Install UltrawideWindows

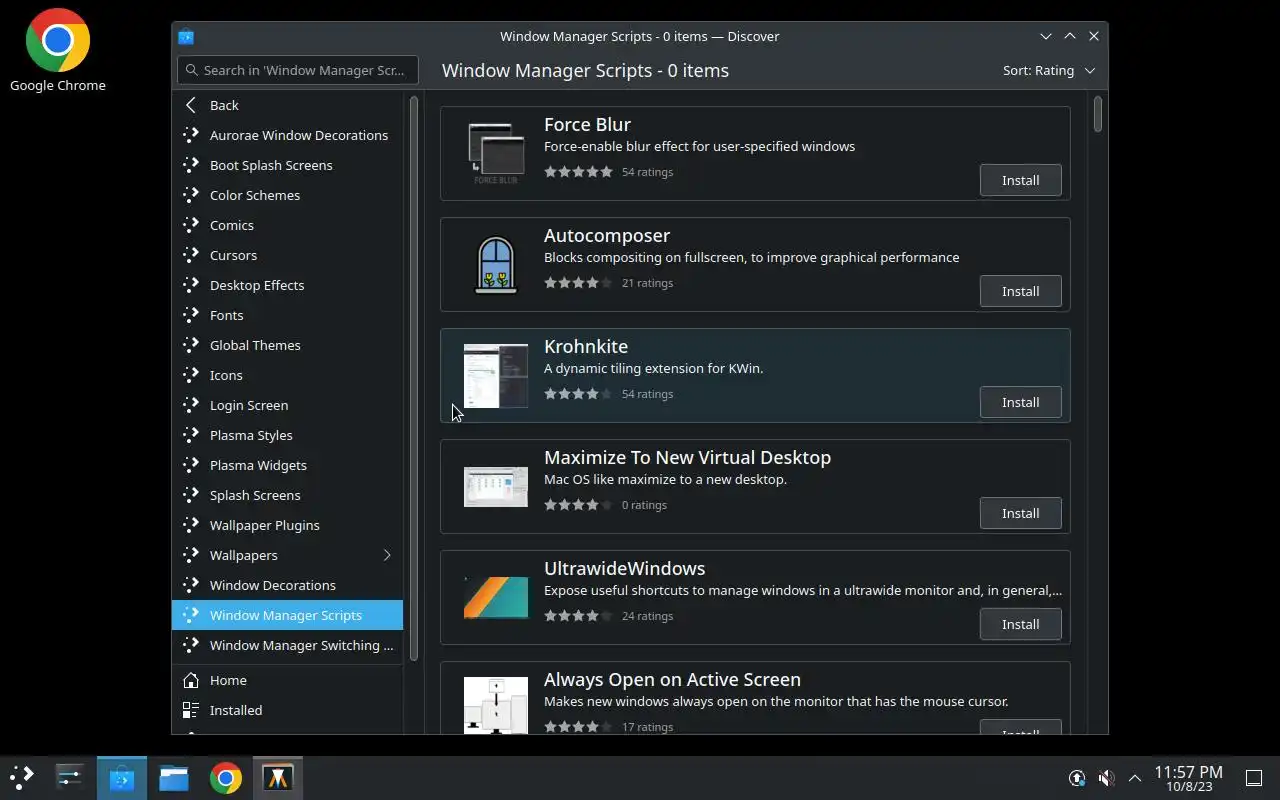pyautogui.click(x=1020, y=624)
